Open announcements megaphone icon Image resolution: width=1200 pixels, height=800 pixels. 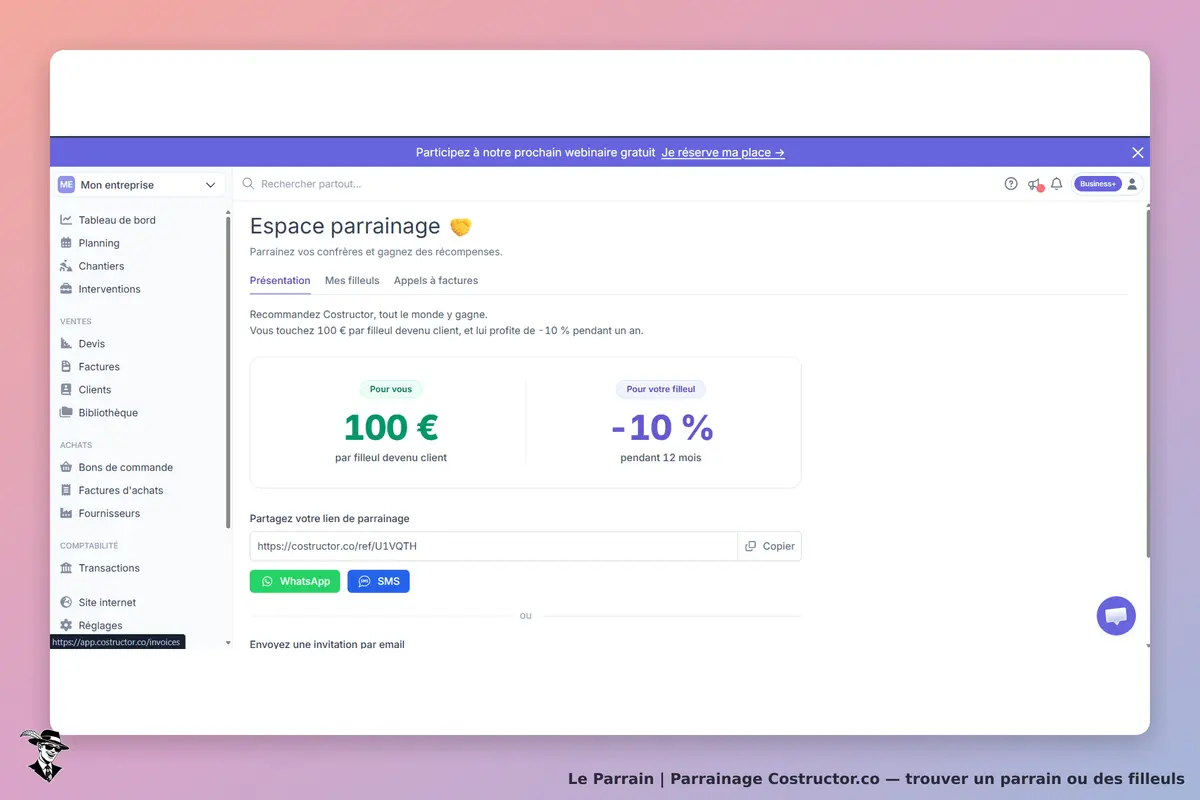pyautogui.click(x=1035, y=184)
